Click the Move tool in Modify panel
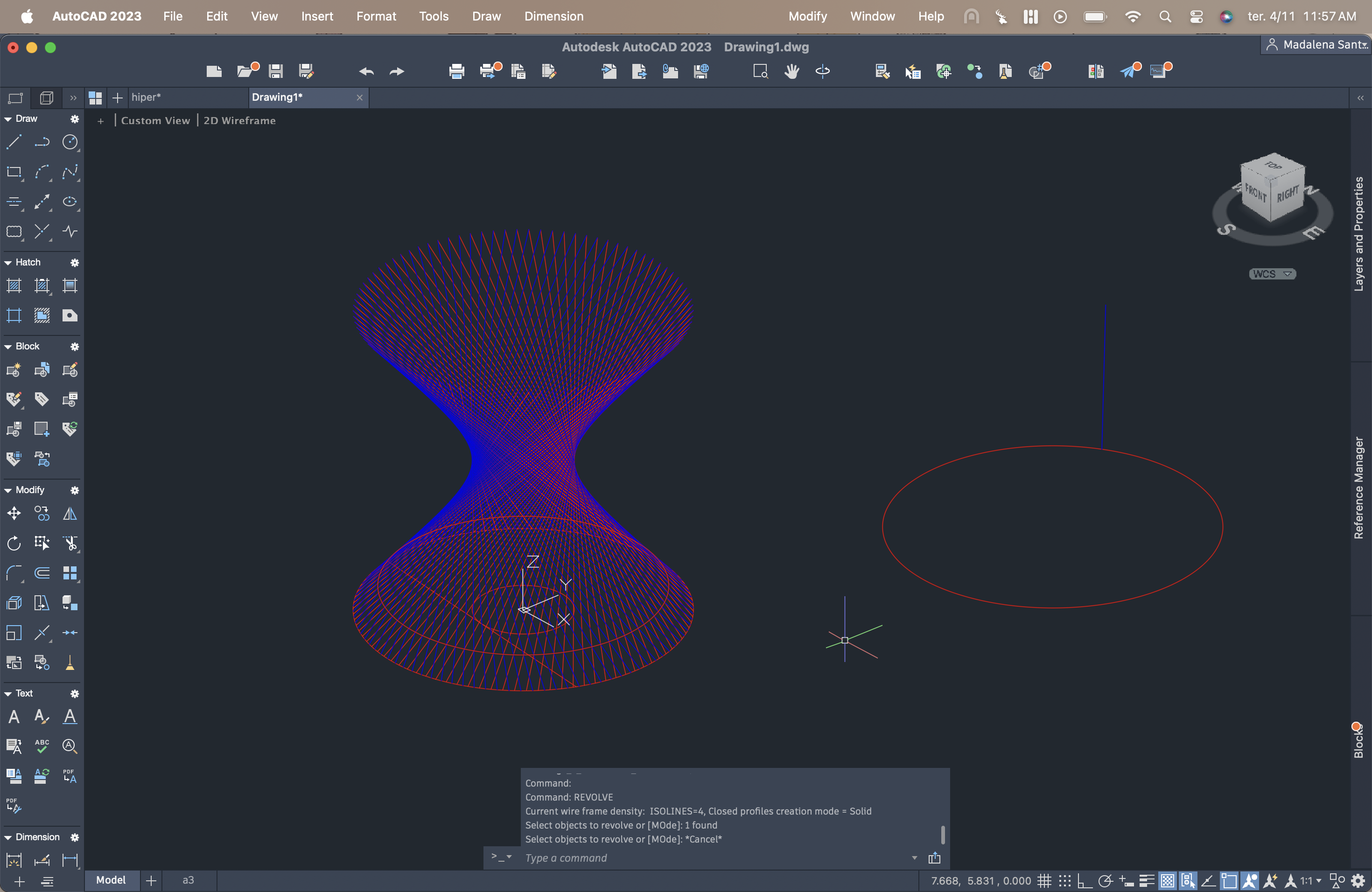This screenshot has height=892, width=1372. [14, 513]
